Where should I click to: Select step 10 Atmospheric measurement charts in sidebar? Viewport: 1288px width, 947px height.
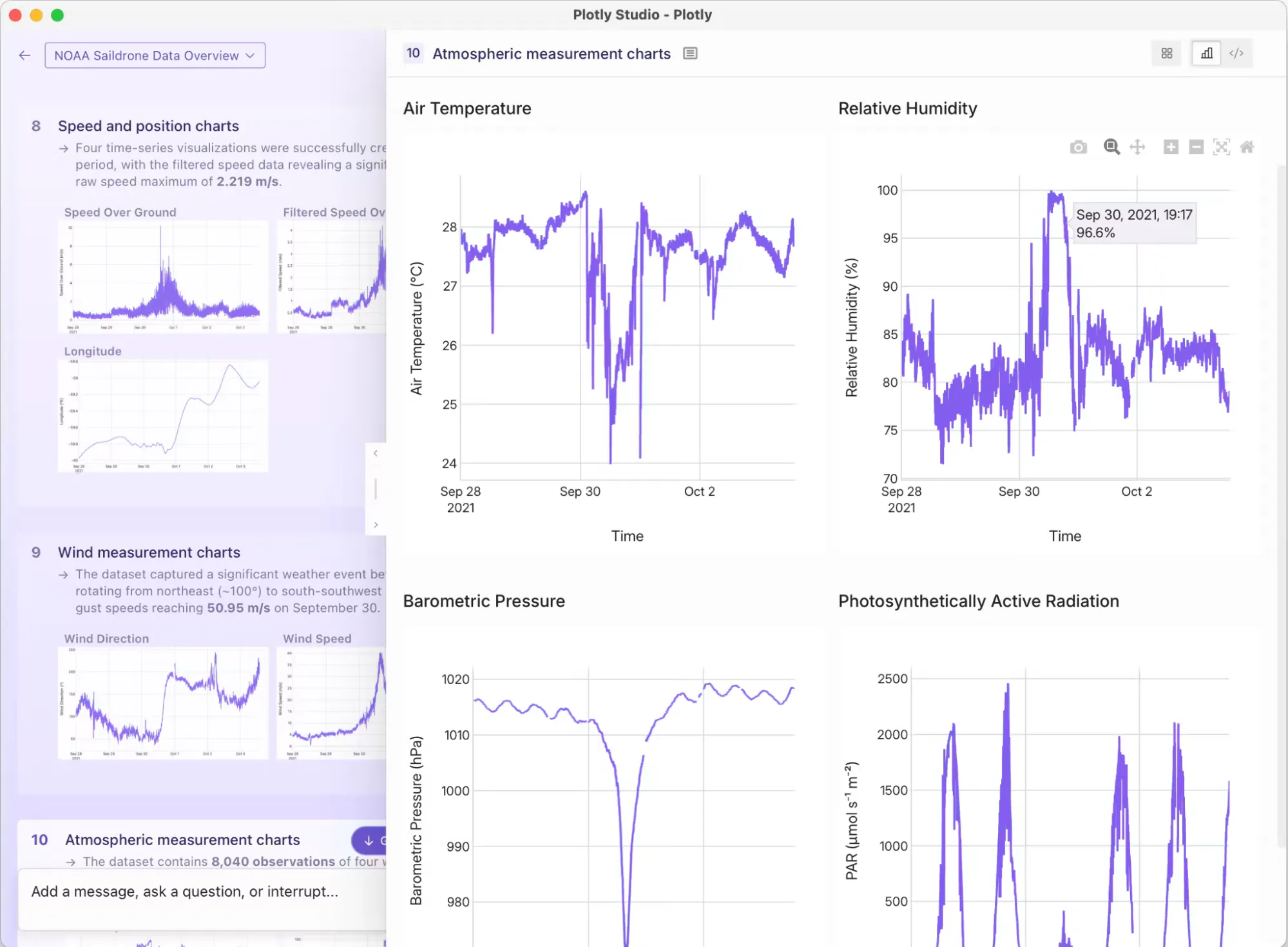(x=182, y=840)
